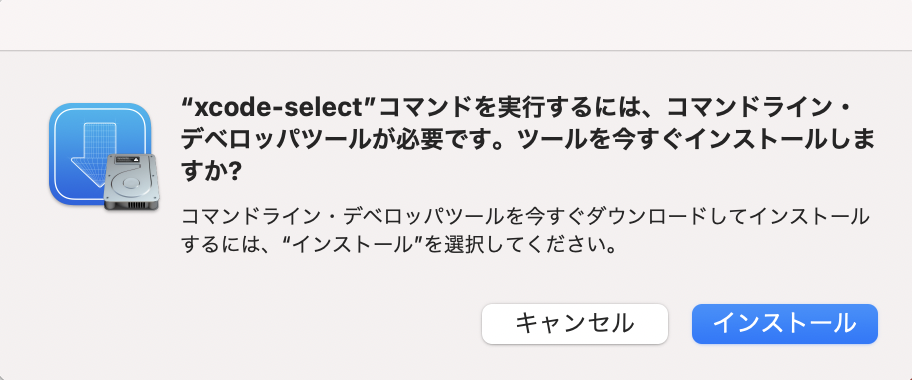Click the quoted "インストール" word in the description
This screenshot has width=912, height=380.
click(x=356, y=244)
